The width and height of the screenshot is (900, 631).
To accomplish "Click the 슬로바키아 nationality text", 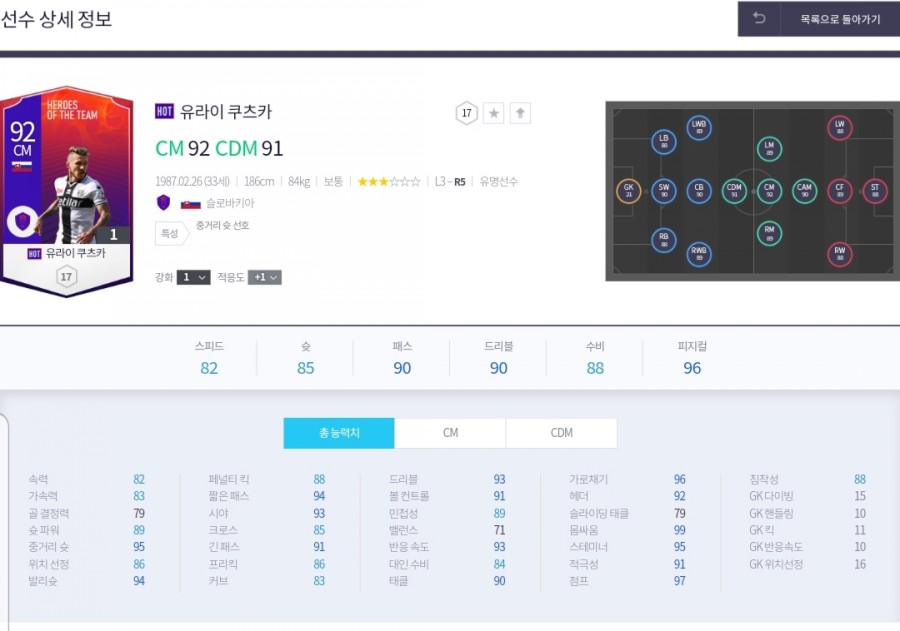I will coord(230,203).
